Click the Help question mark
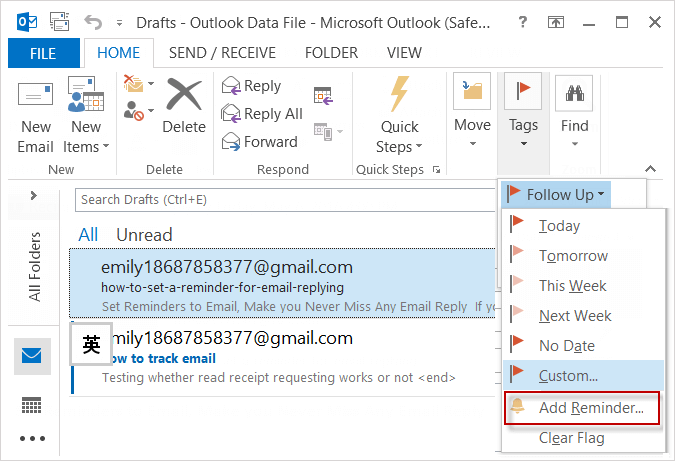 522,22
